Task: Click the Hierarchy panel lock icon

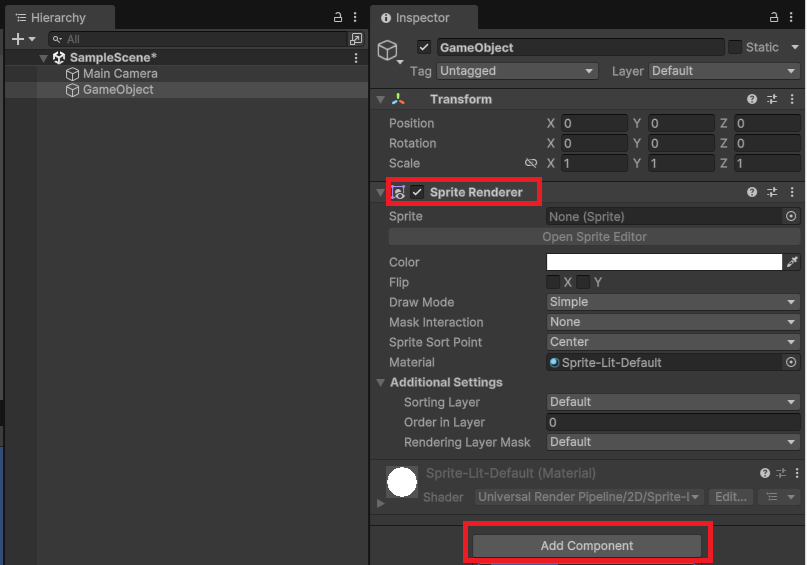Action: point(338,17)
